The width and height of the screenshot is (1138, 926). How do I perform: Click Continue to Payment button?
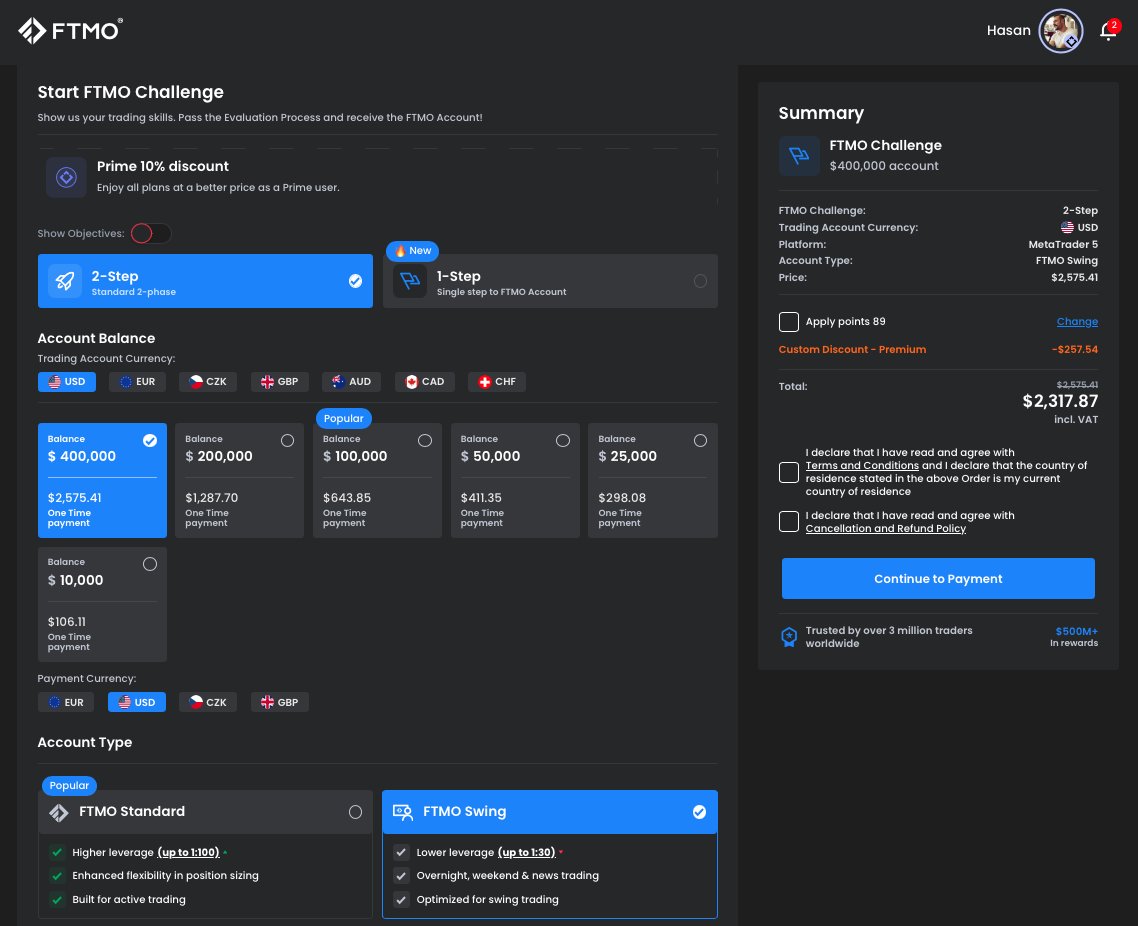[938, 578]
